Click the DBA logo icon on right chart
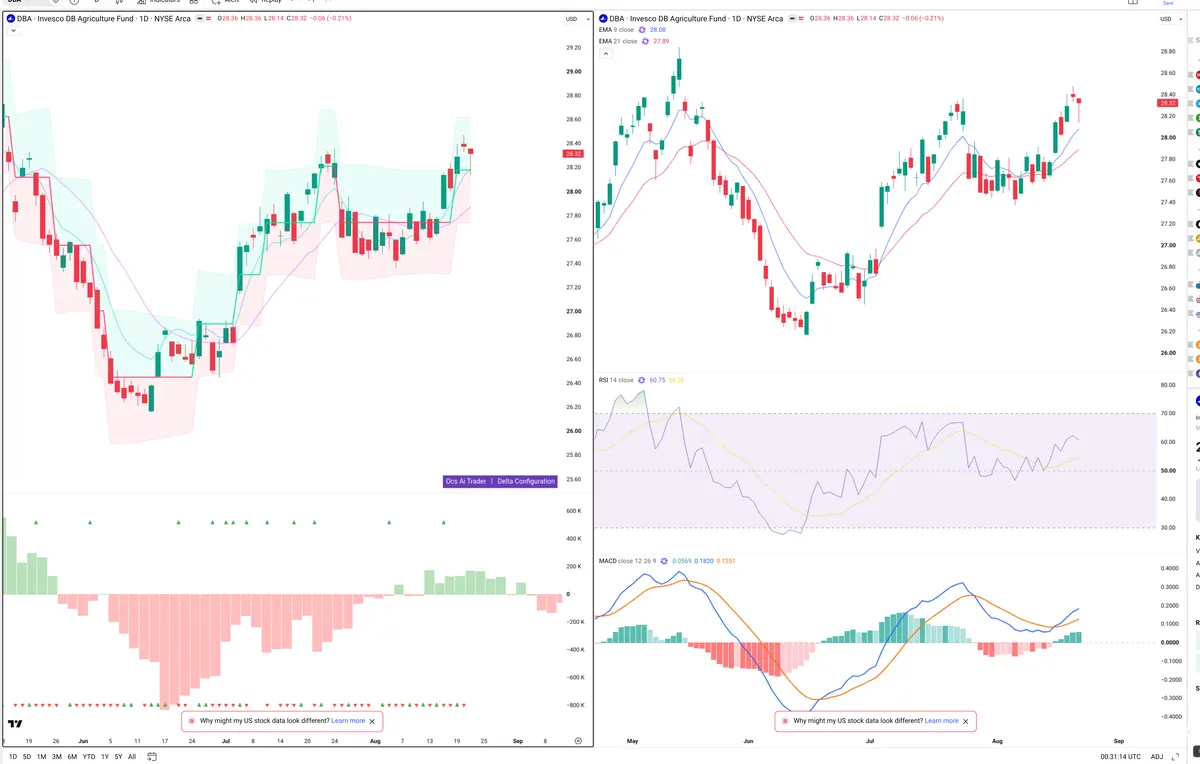 tap(603, 19)
